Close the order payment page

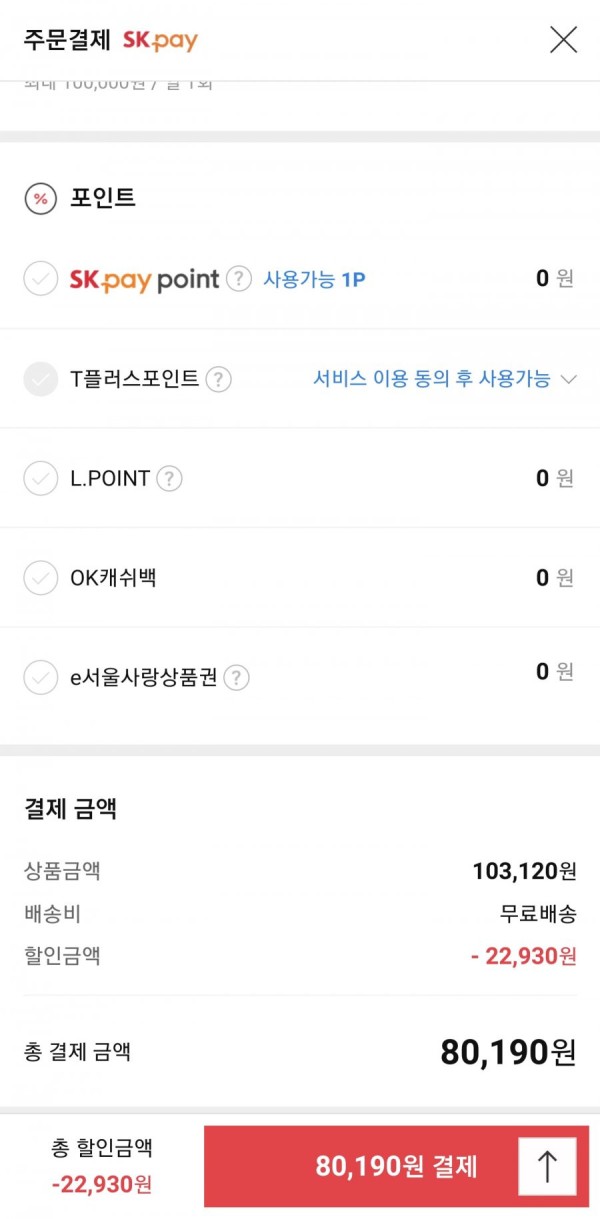tap(564, 40)
